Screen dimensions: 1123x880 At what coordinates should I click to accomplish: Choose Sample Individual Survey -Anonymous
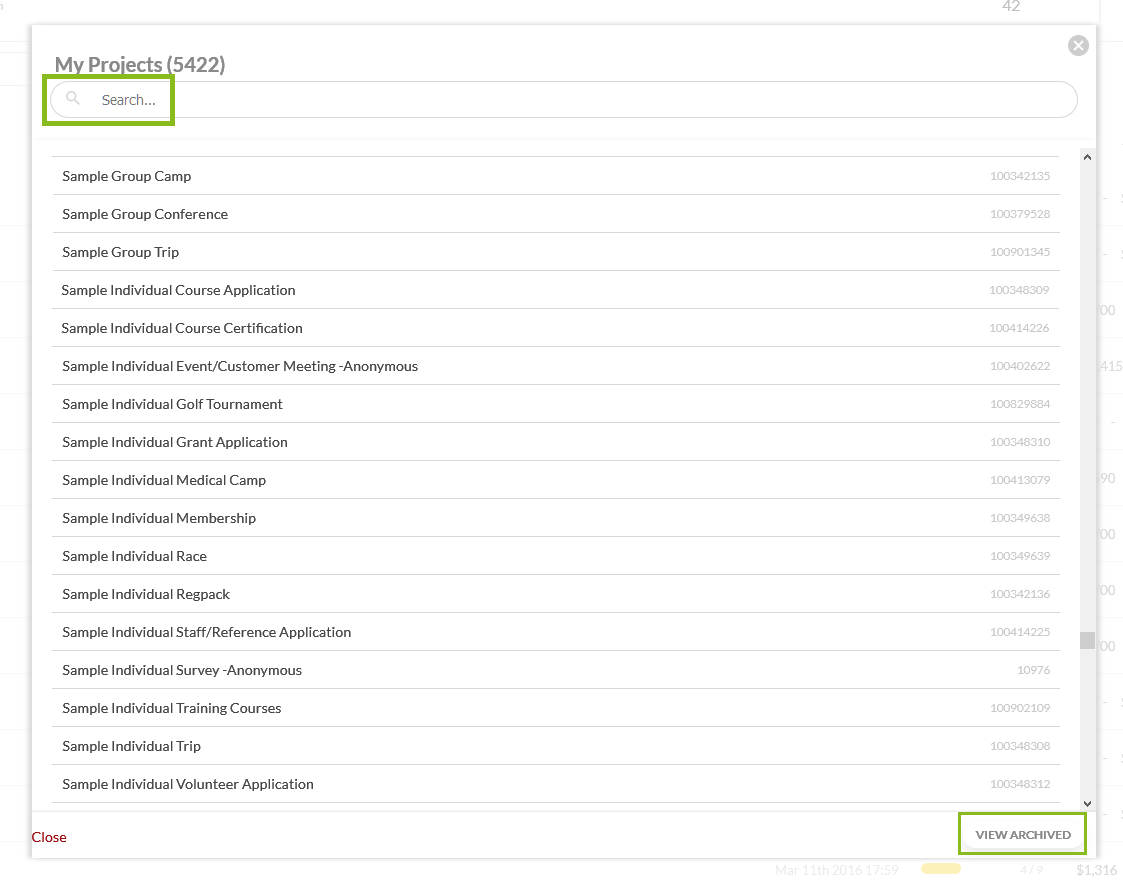tap(182, 670)
